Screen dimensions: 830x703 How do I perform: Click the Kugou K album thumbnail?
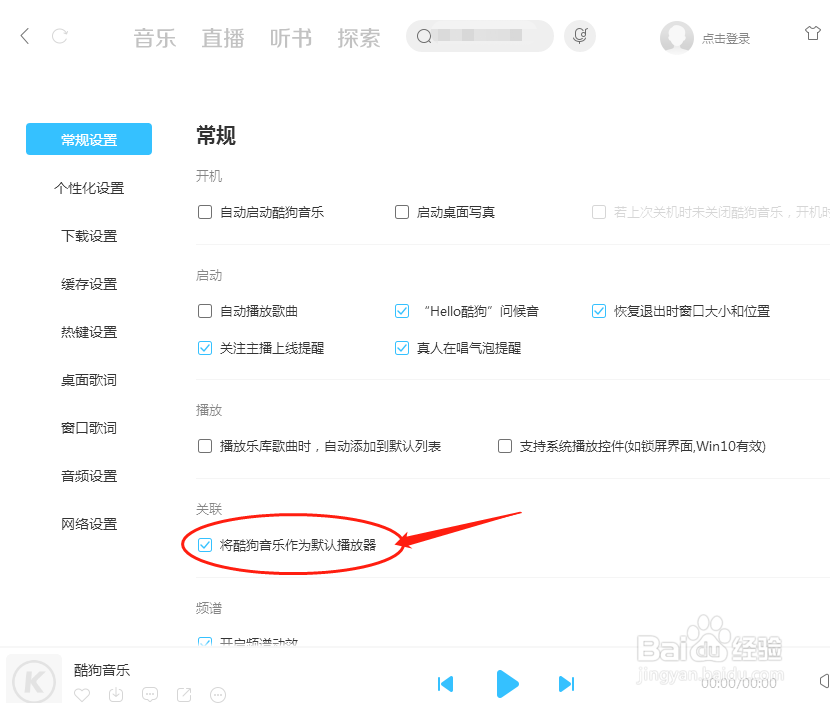tap(34, 680)
